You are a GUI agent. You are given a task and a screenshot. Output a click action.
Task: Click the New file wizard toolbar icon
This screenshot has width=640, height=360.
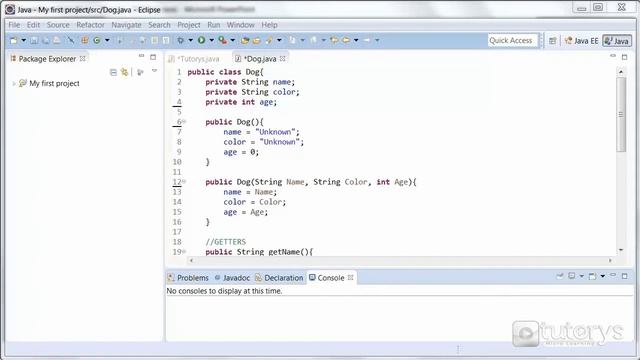pyautogui.click(x=14, y=40)
